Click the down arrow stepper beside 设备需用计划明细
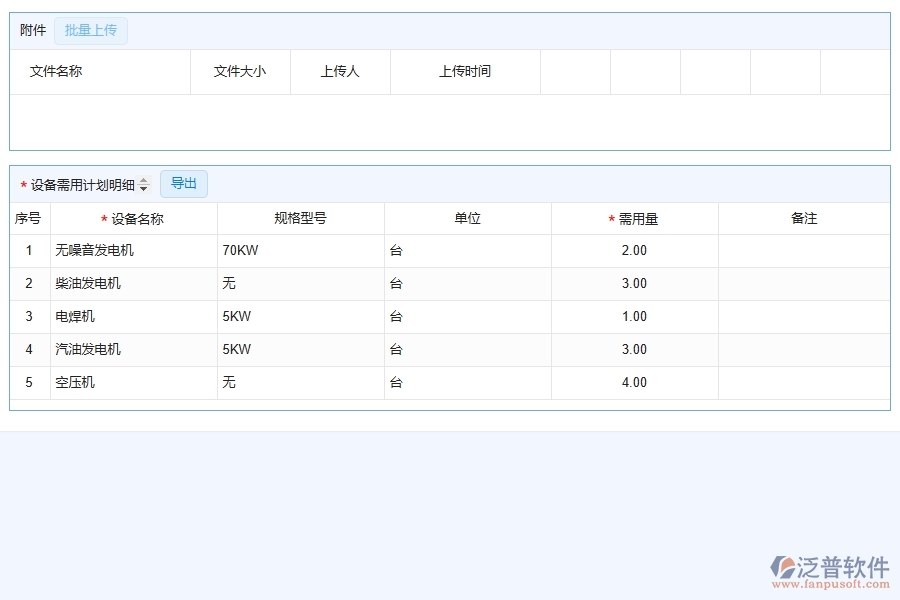This screenshot has width=900, height=600. coord(143,188)
